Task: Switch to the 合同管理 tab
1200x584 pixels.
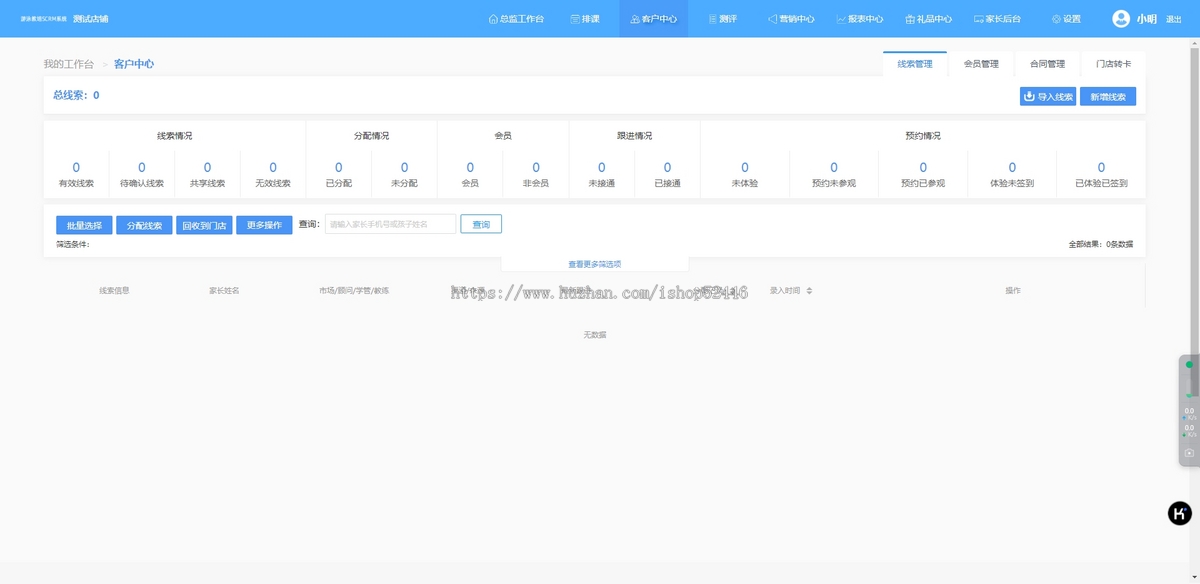Action: [1047, 64]
